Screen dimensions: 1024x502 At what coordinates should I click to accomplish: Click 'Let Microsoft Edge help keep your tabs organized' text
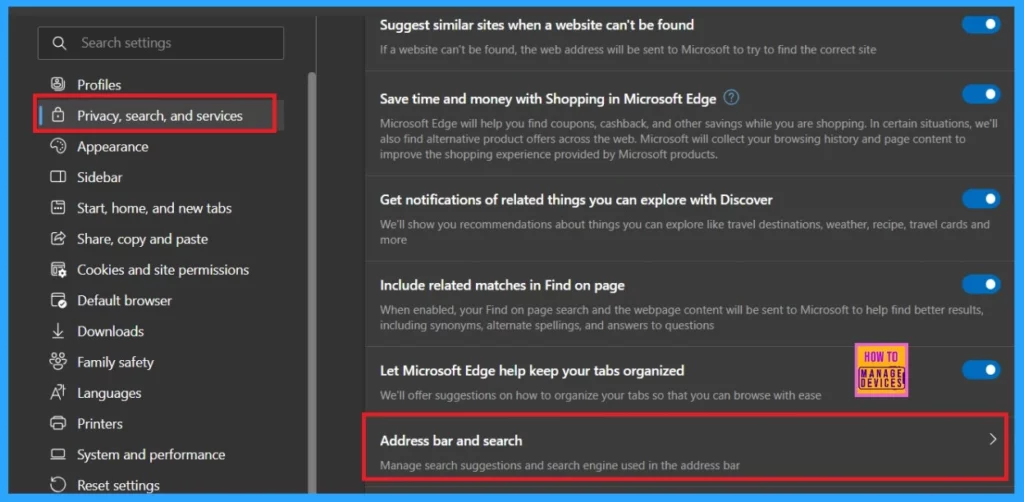point(532,370)
